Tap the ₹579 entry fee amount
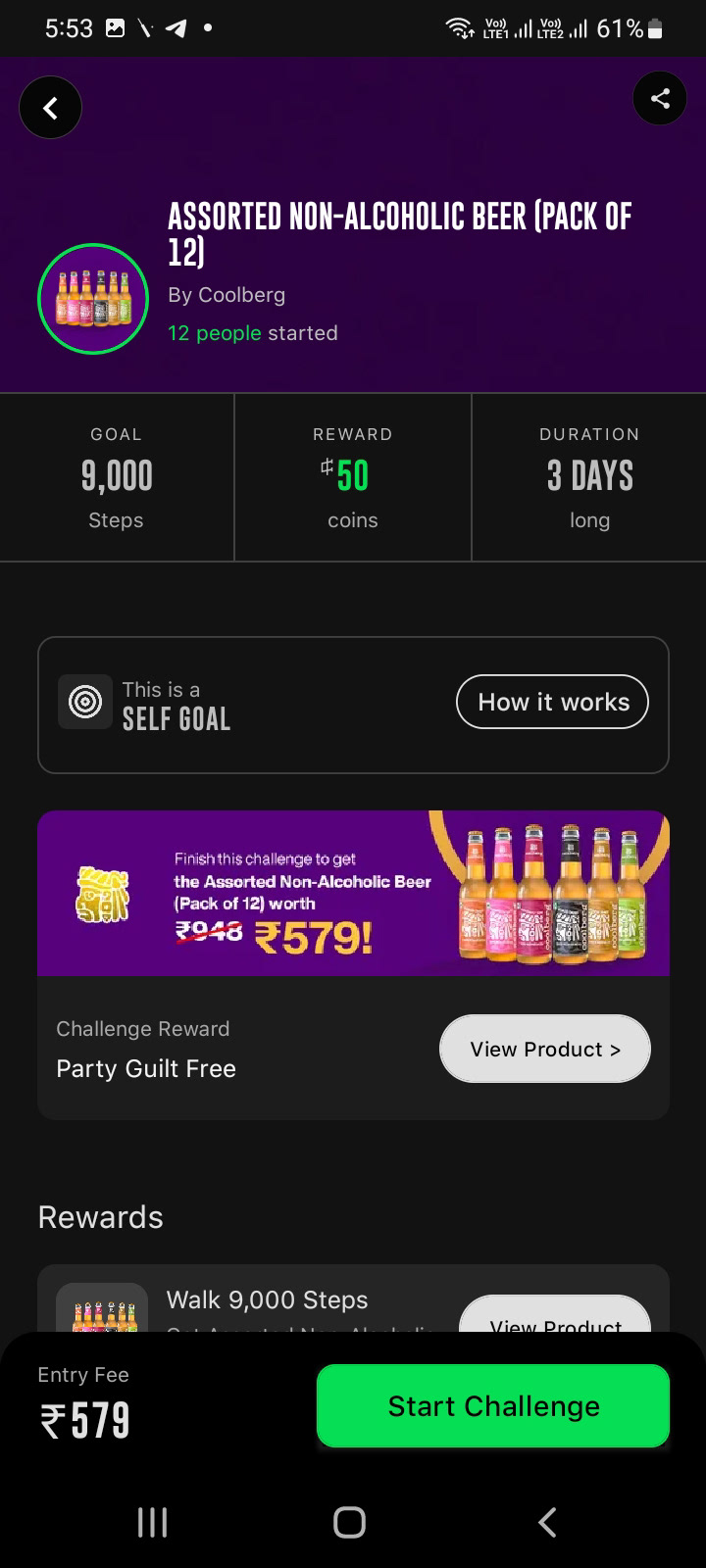The height and width of the screenshot is (1568, 706). pyautogui.click(x=84, y=1420)
